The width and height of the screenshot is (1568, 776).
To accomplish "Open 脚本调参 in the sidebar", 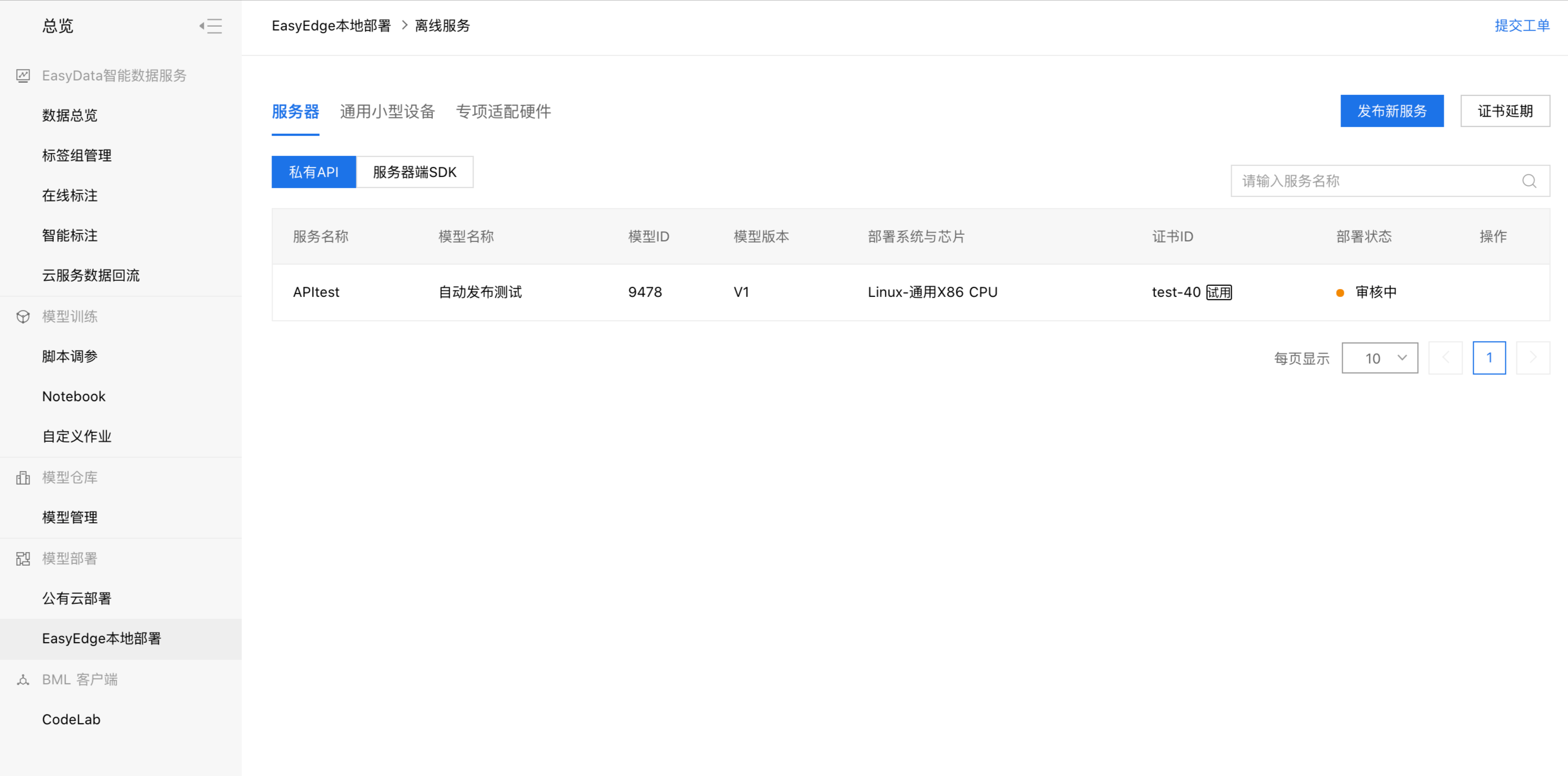I will (69, 357).
